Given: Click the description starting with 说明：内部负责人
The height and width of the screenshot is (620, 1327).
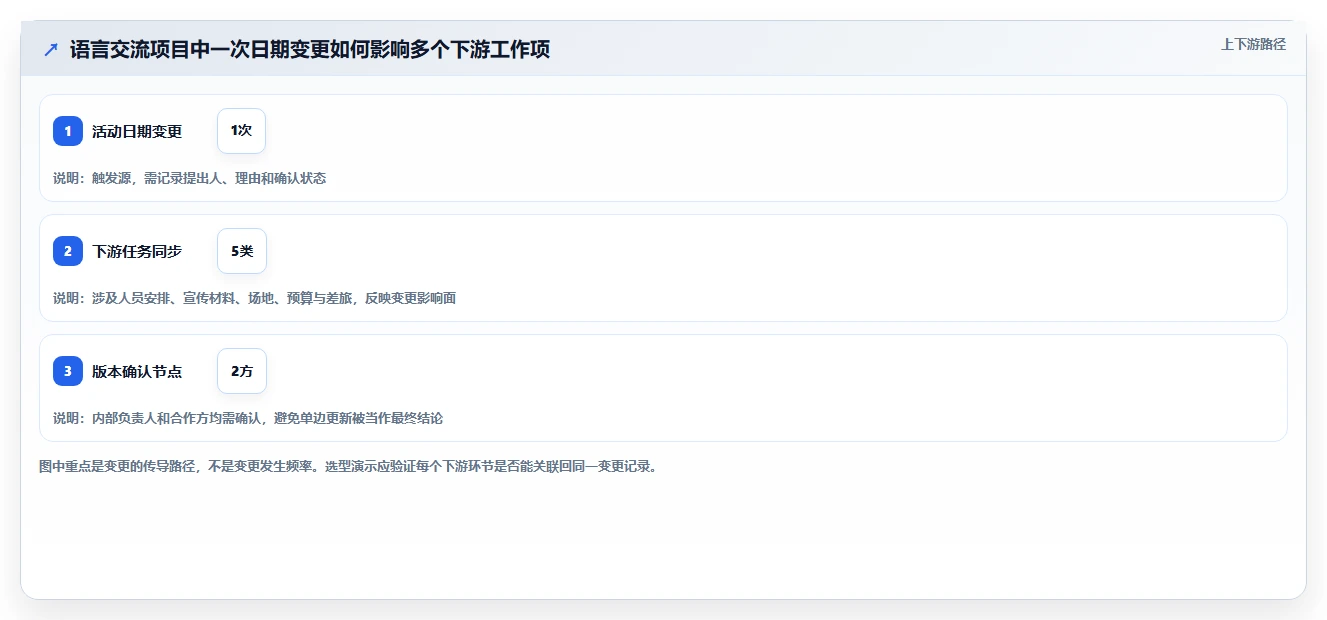Looking at the screenshot, I should coord(248,418).
